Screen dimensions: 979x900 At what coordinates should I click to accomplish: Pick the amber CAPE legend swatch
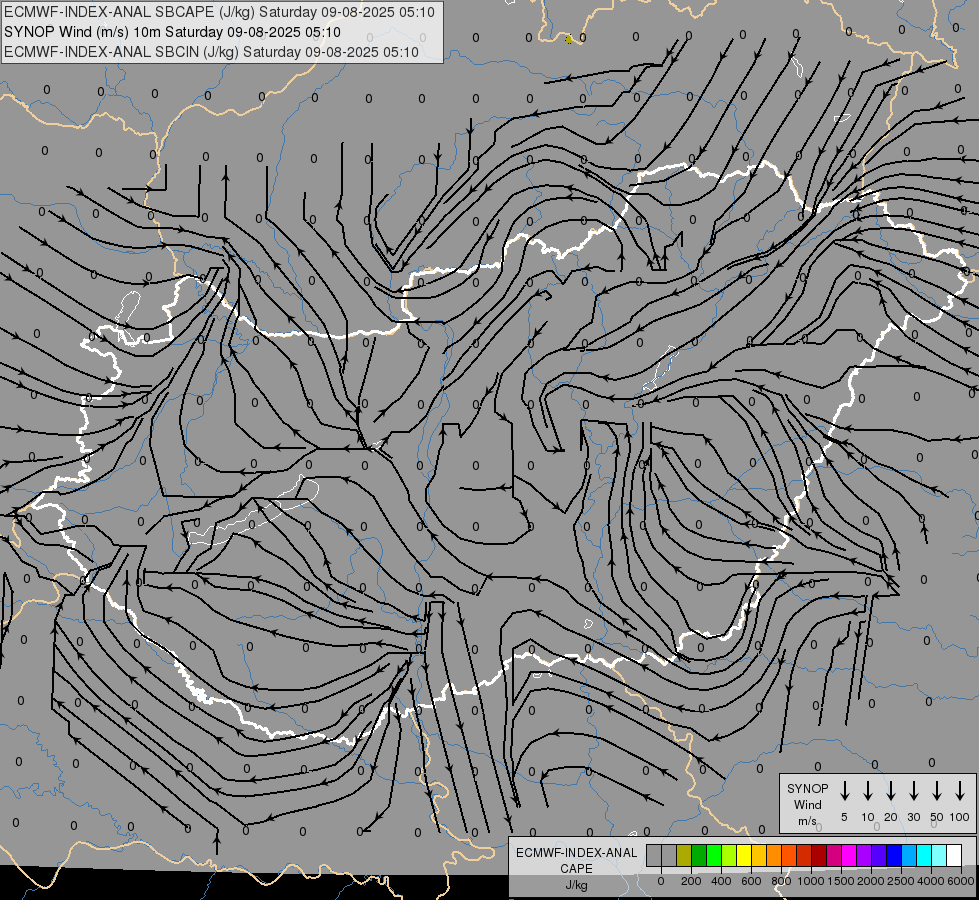pos(759,855)
